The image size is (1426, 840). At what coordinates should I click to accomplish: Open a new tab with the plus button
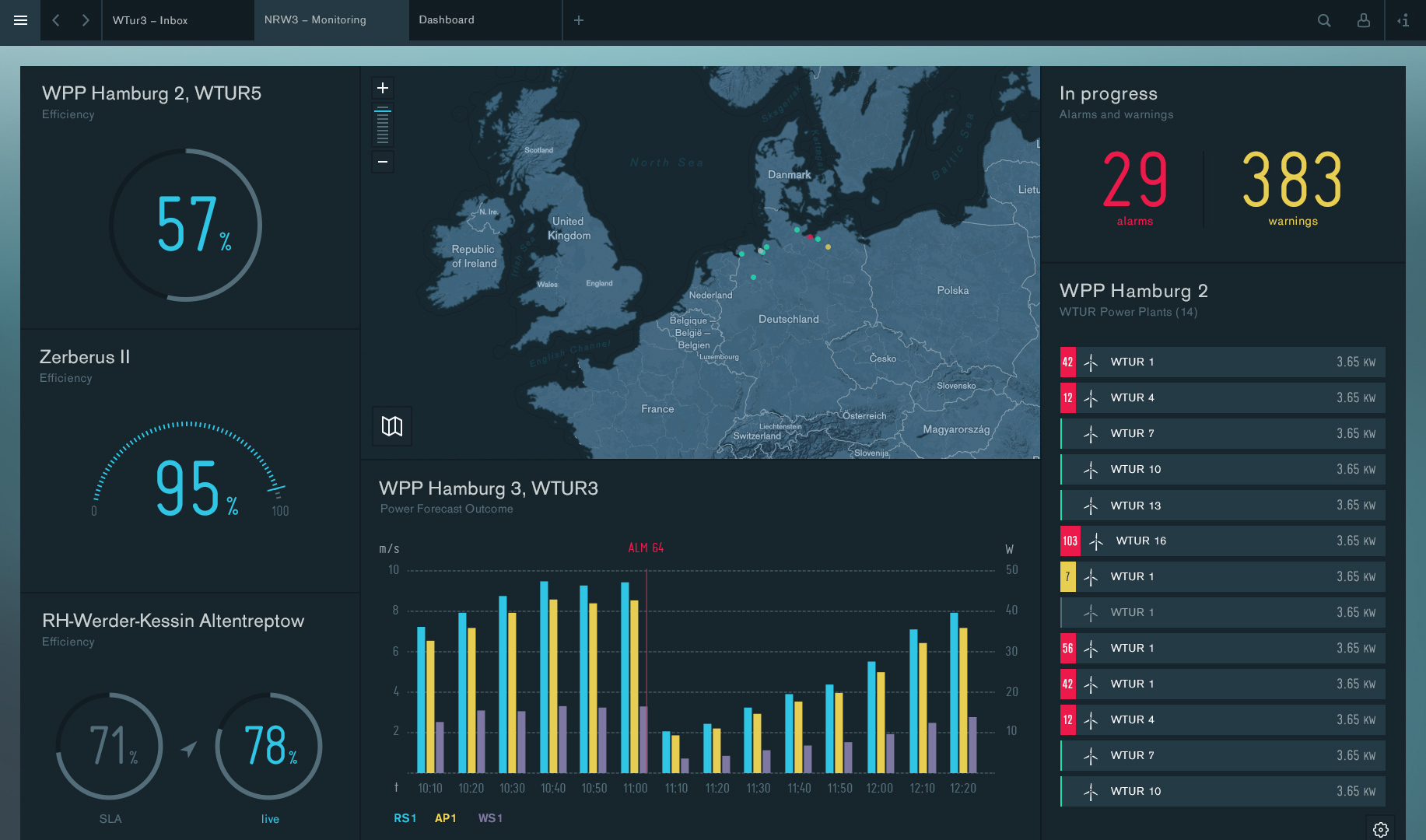(x=578, y=20)
